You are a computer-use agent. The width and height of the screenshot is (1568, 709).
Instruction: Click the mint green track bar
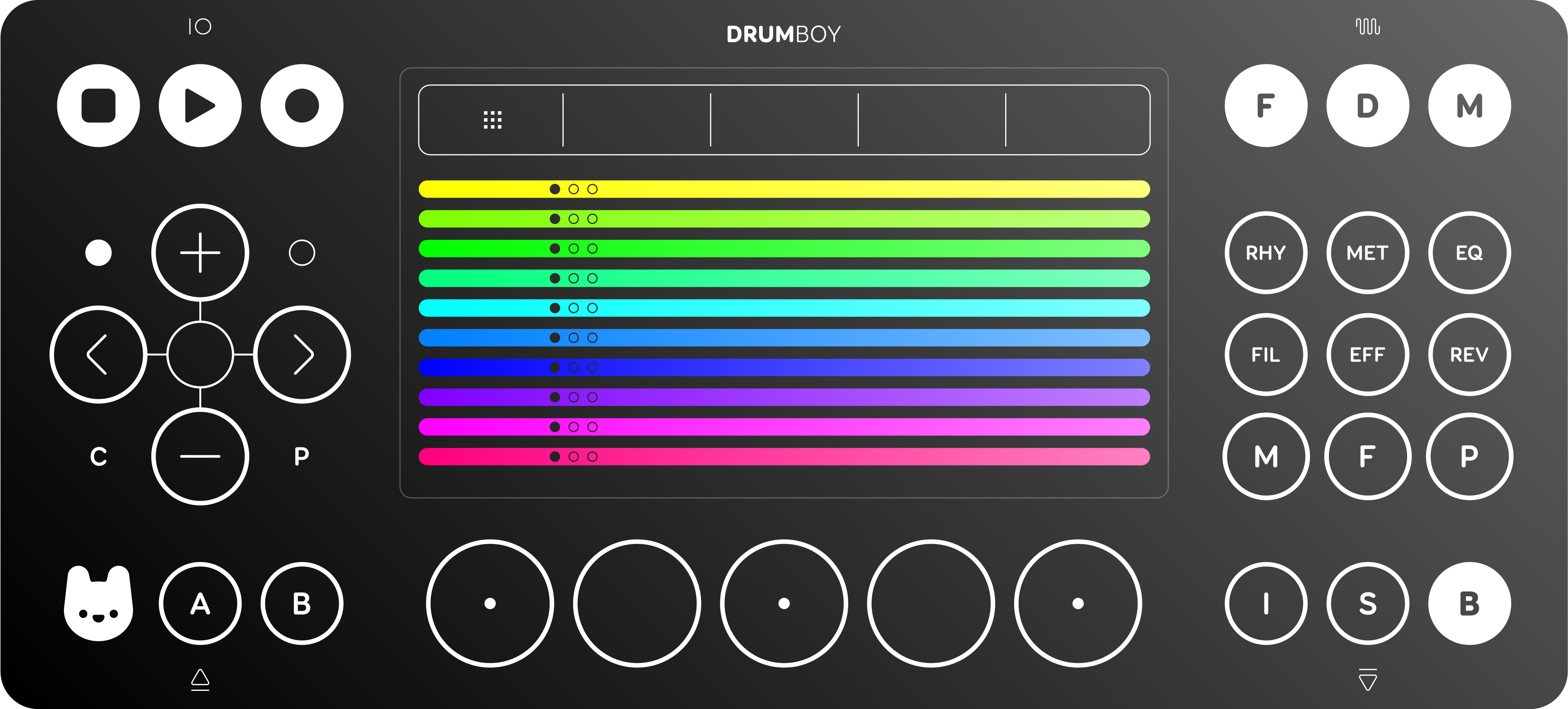click(x=784, y=278)
